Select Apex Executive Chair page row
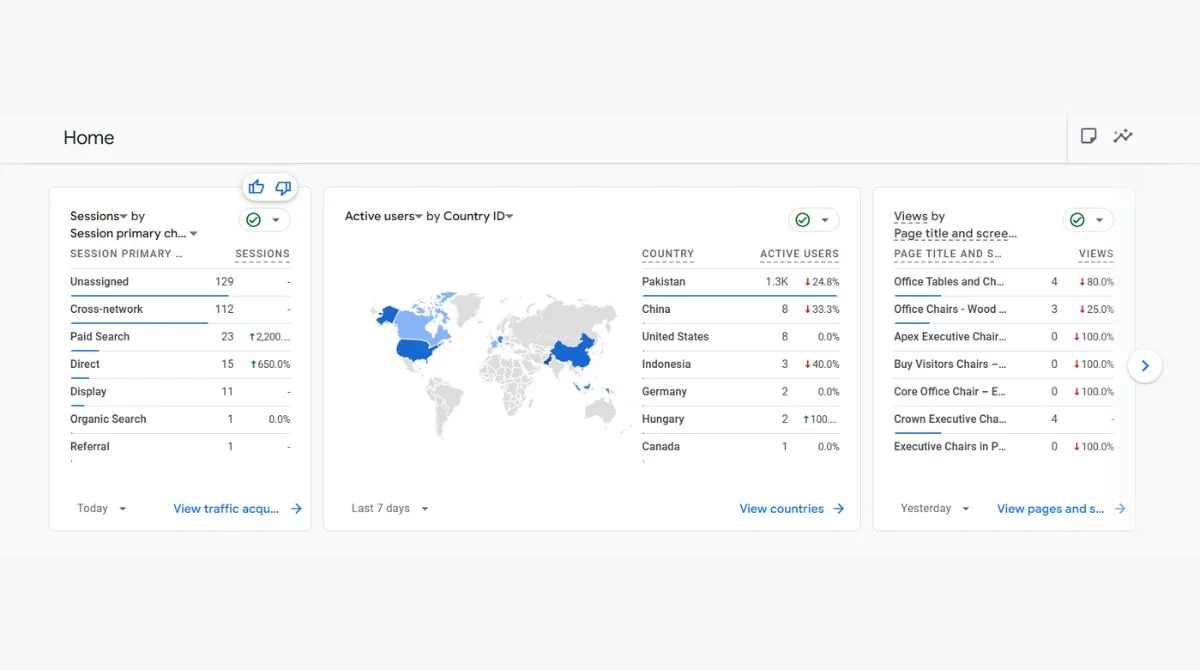 tap(1004, 337)
